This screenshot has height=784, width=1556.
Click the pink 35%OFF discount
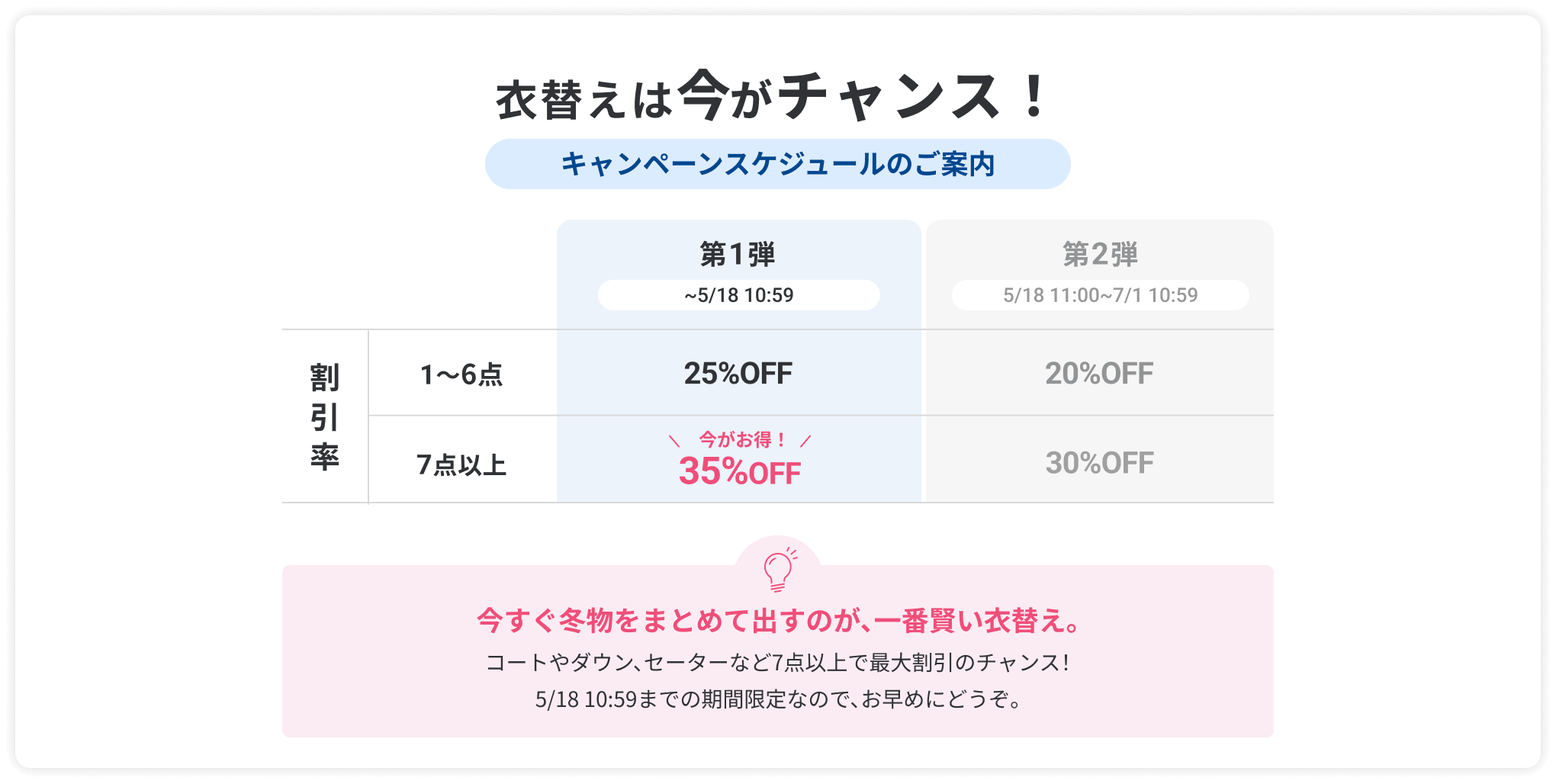click(739, 471)
